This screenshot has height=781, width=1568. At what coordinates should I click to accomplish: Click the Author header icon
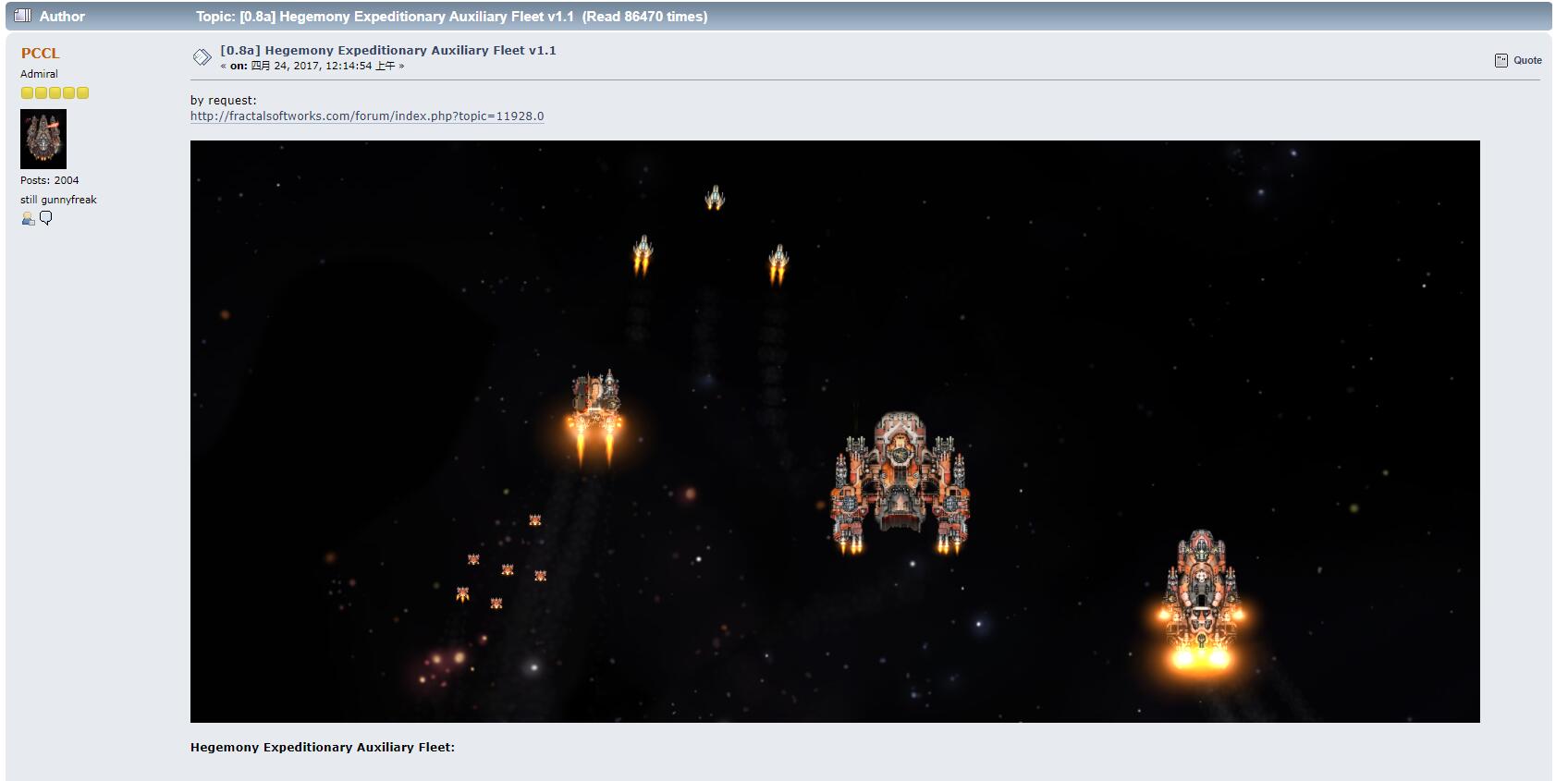pos(23,16)
